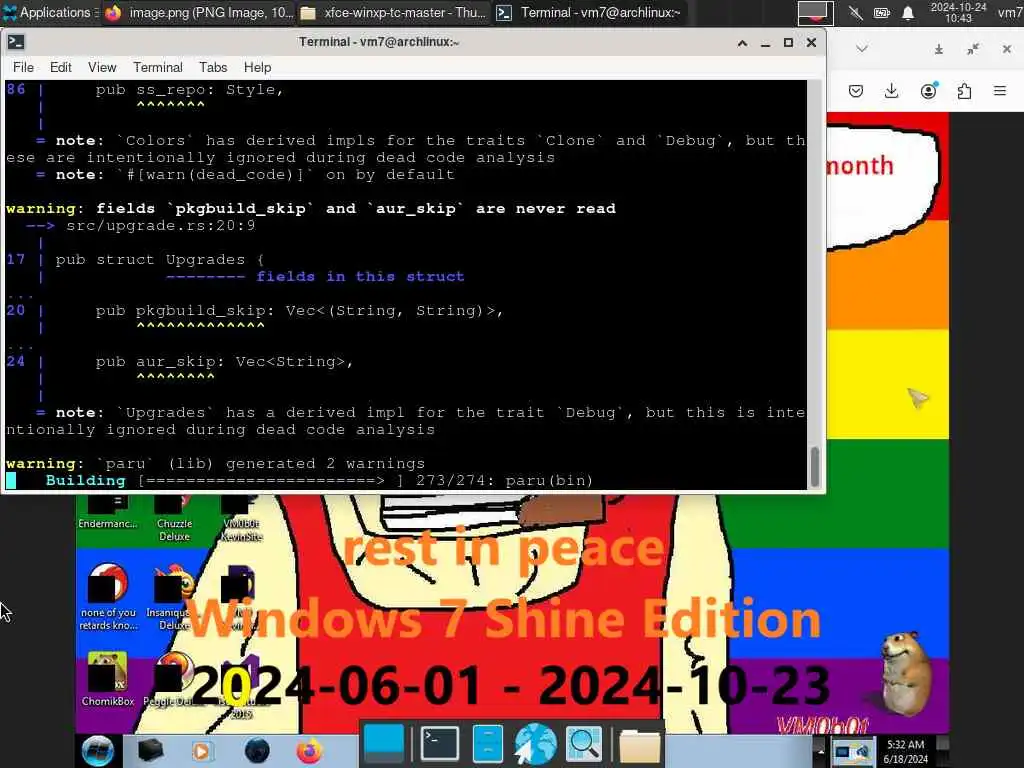Open the vm7 user menu in panel
The height and width of the screenshot is (768, 1024).
(x=1010, y=12)
